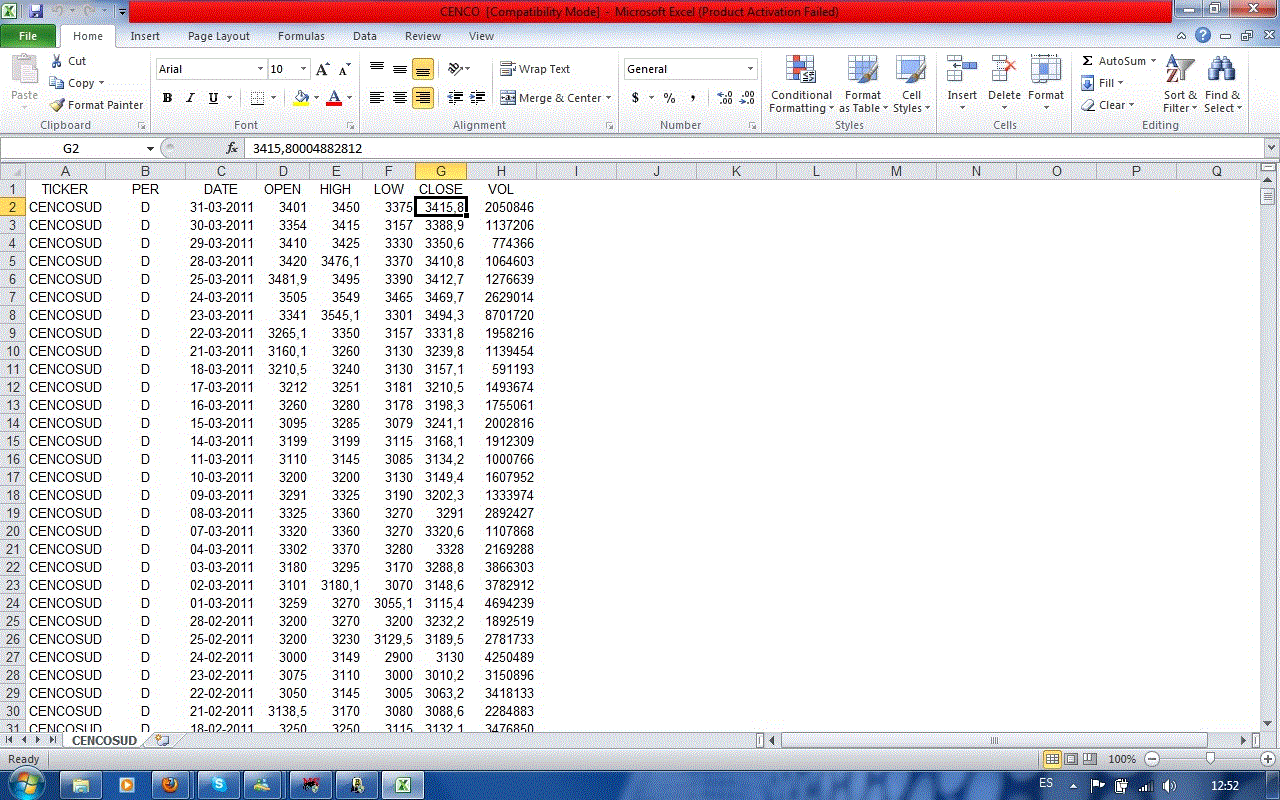
Task: Open the Merge & Center dropdown arrow
Action: [x=609, y=98]
